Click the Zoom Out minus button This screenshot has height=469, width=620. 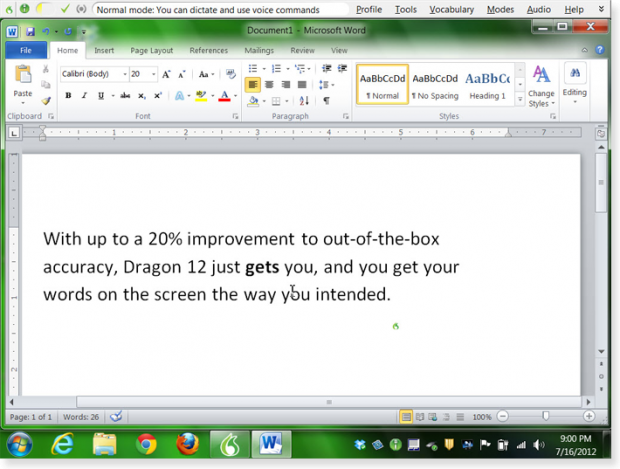(x=503, y=416)
